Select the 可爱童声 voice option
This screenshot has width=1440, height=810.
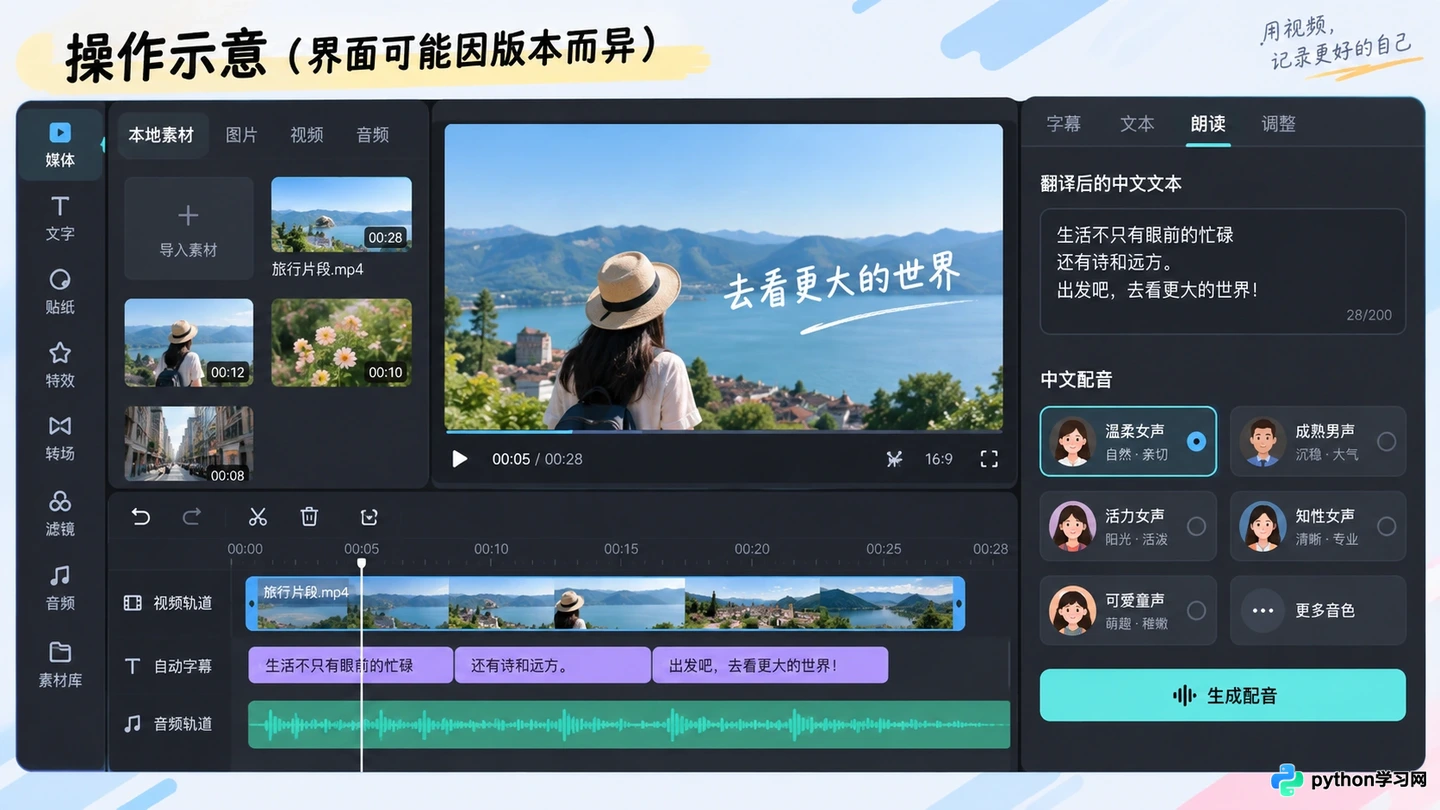pyautogui.click(x=1128, y=610)
